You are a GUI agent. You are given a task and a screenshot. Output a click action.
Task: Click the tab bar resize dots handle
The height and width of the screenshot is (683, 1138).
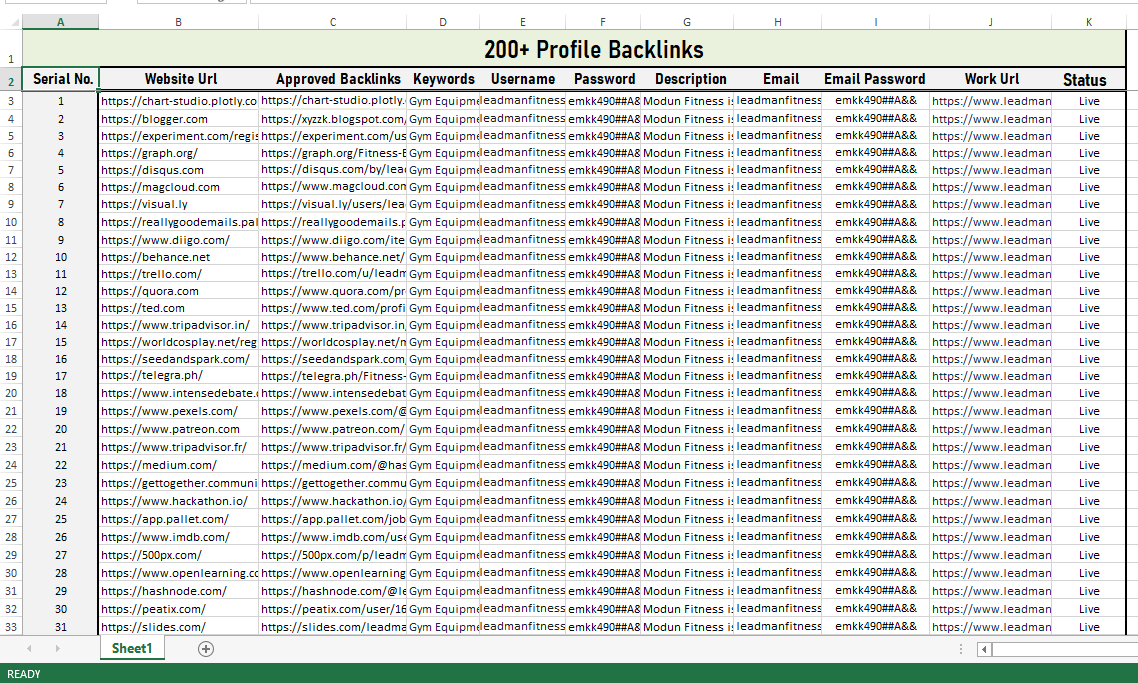(961, 649)
